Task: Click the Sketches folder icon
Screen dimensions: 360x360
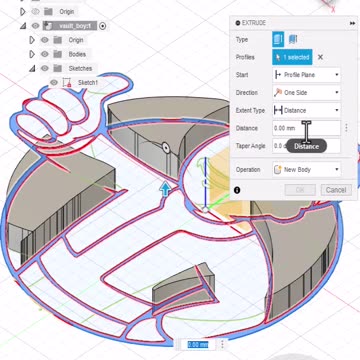Action: click(x=58, y=68)
